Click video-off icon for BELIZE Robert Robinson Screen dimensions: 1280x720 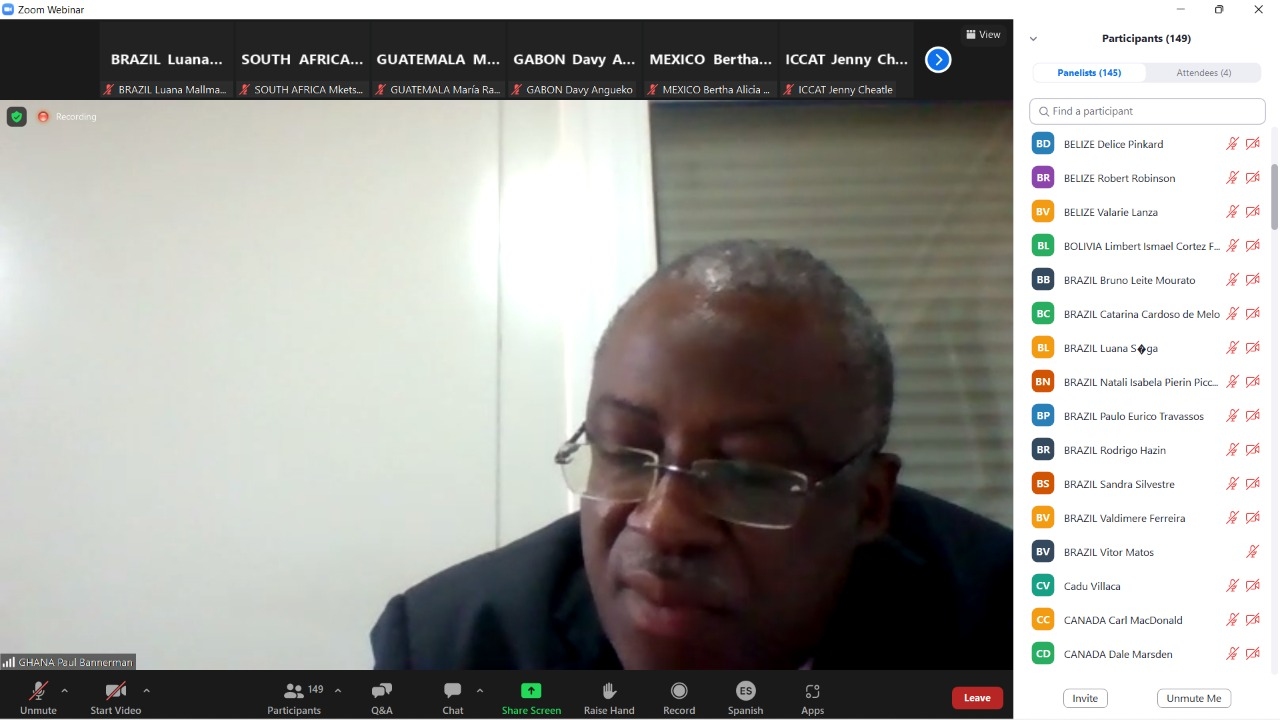1252,178
